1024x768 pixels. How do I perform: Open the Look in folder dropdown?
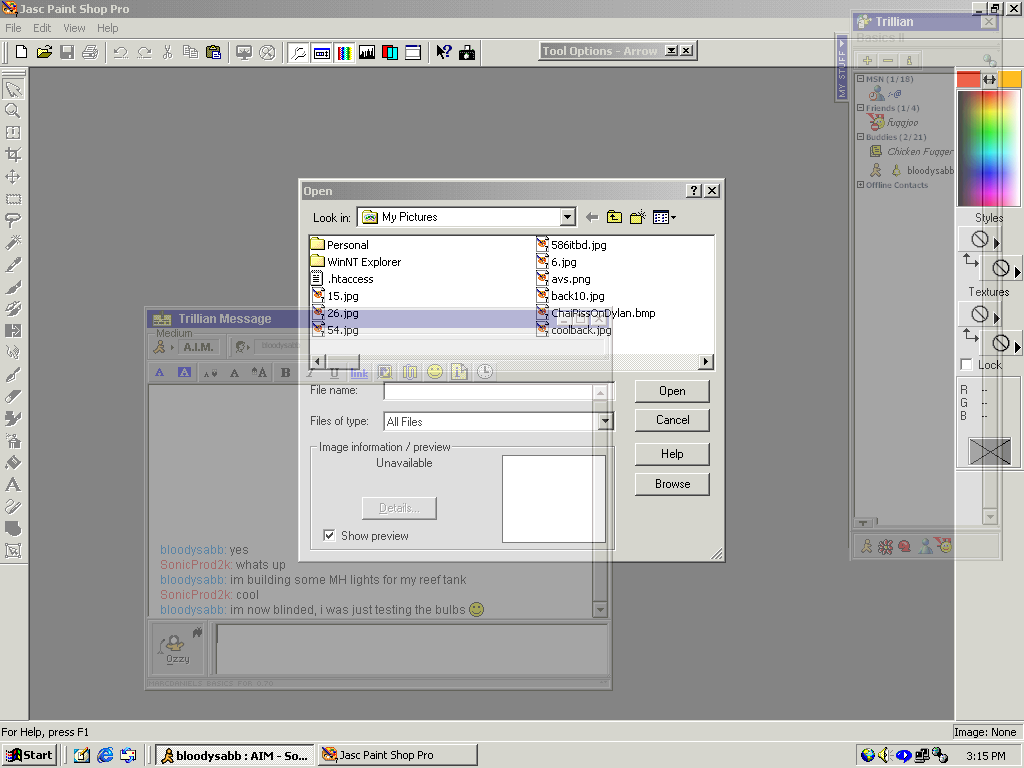coord(568,217)
